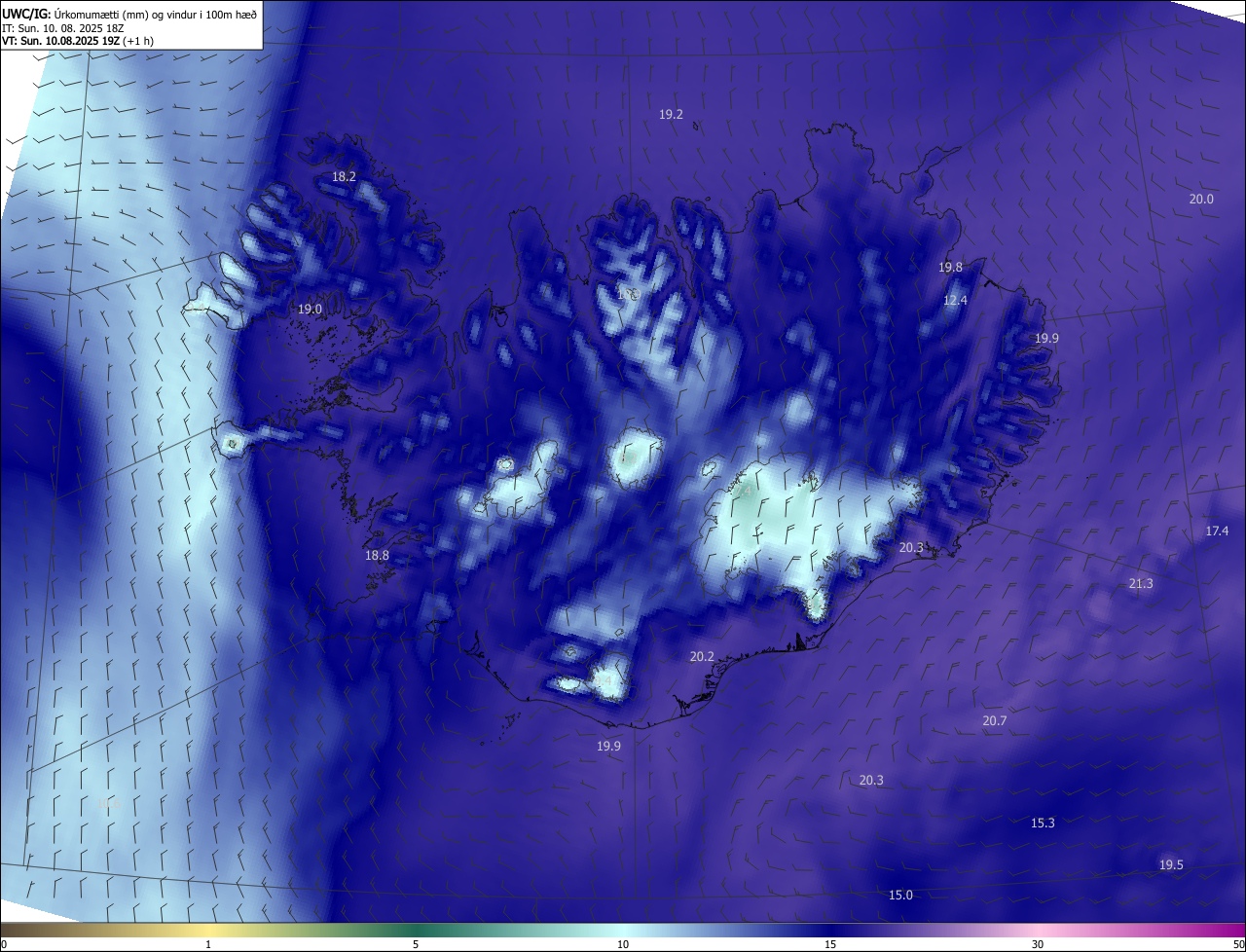
Task: Click the 19.5 value on the map
Action: coord(1171,865)
